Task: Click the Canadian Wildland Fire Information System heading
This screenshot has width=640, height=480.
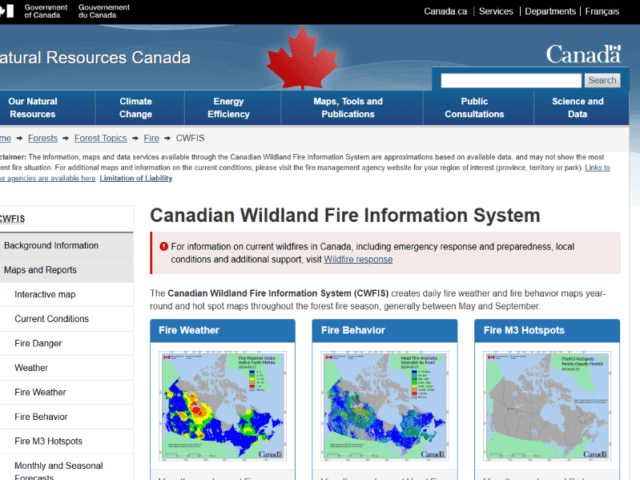Action: coord(345,216)
